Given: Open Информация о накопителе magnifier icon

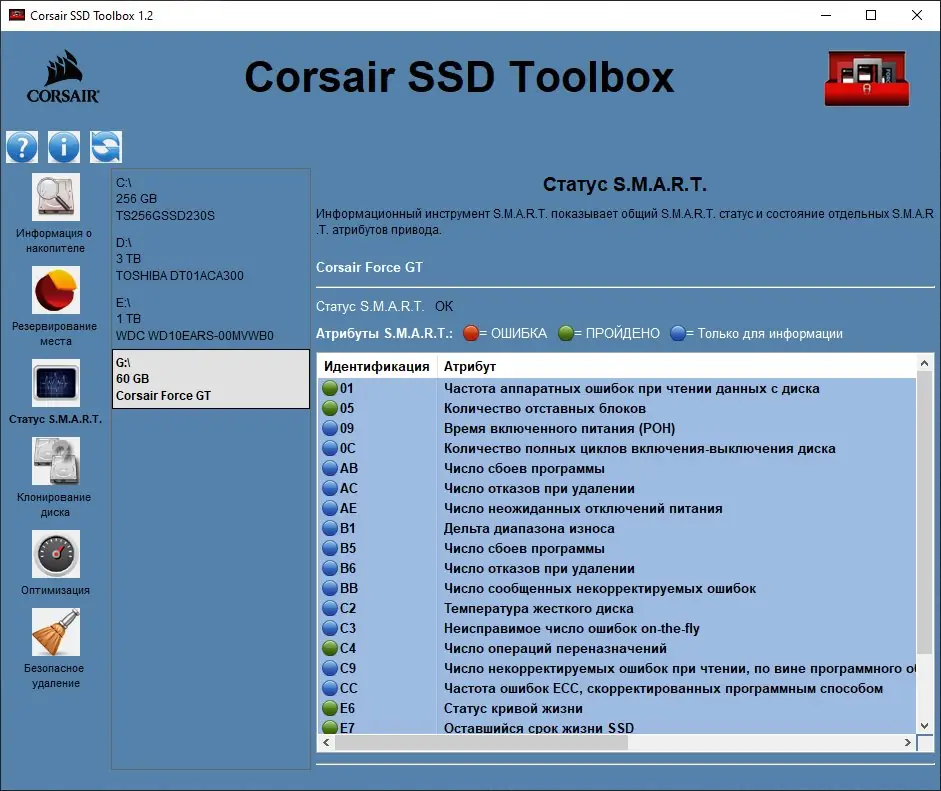Looking at the screenshot, I should point(56,197).
